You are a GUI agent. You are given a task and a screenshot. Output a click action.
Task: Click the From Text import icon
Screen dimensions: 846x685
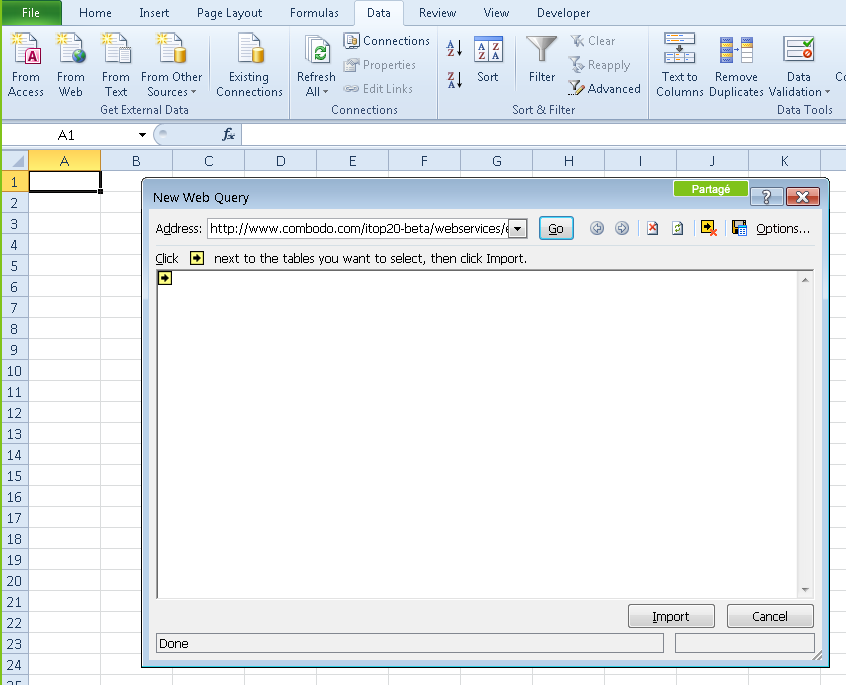click(x=116, y=50)
